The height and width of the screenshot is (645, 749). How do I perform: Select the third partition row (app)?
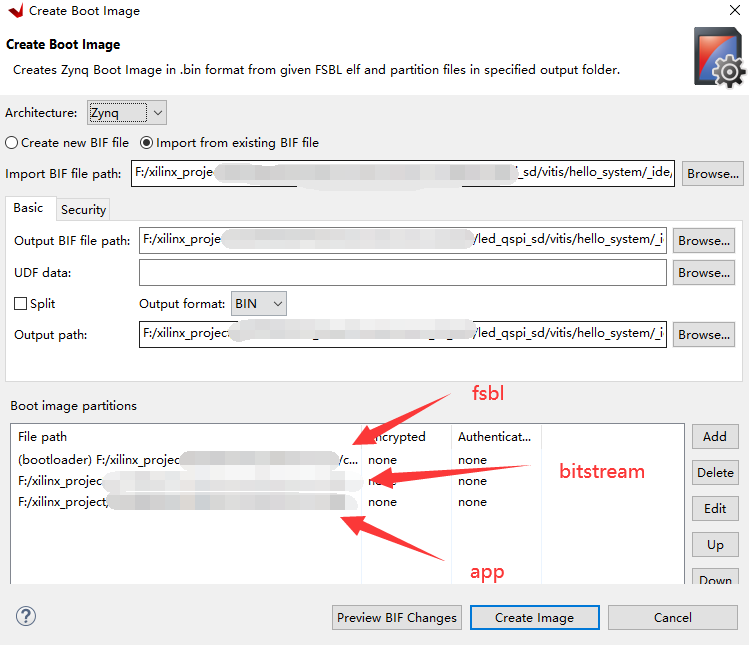pyautogui.click(x=347, y=502)
